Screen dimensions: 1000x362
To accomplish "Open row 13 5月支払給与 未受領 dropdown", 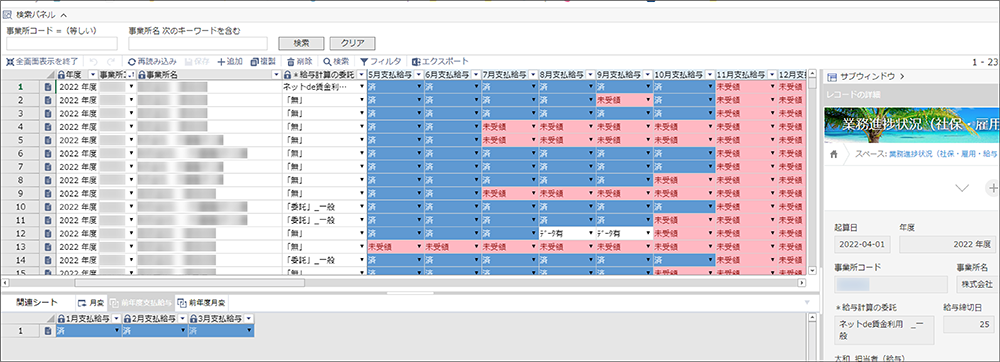I will (418, 247).
